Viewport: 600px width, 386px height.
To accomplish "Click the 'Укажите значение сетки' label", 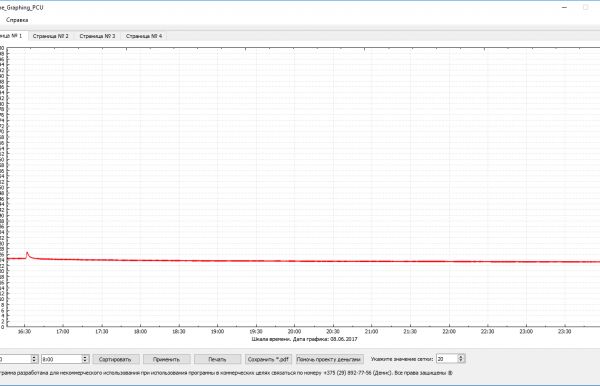I will (402, 359).
